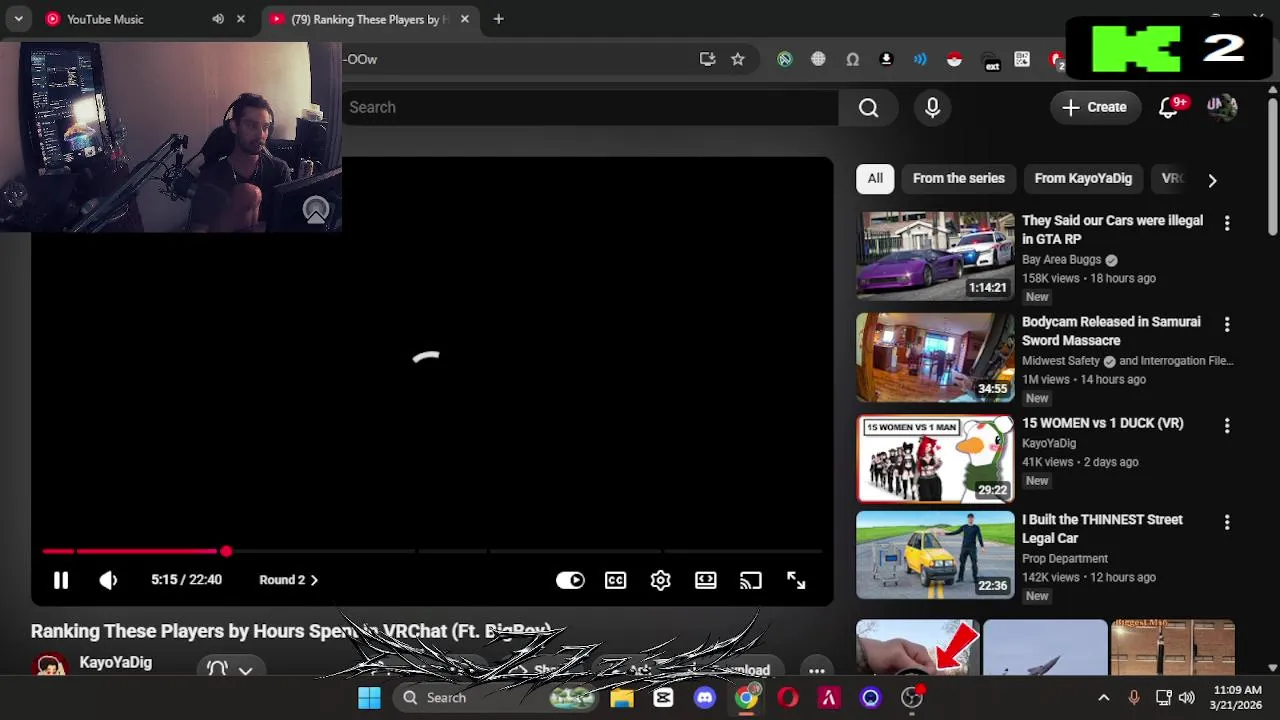The height and width of the screenshot is (720, 1280).
Task: Open the Round 2 chapter list
Action: 288,580
